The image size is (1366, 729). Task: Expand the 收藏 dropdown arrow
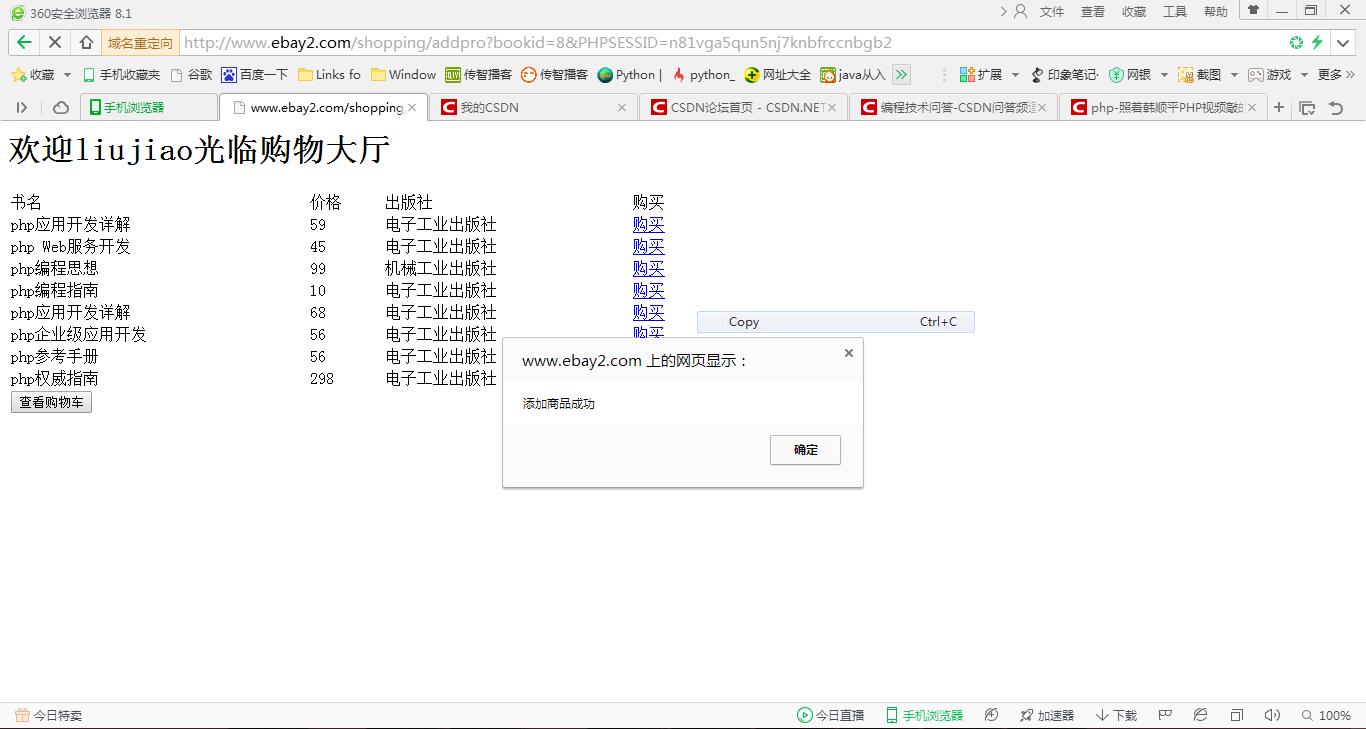pos(67,75)
